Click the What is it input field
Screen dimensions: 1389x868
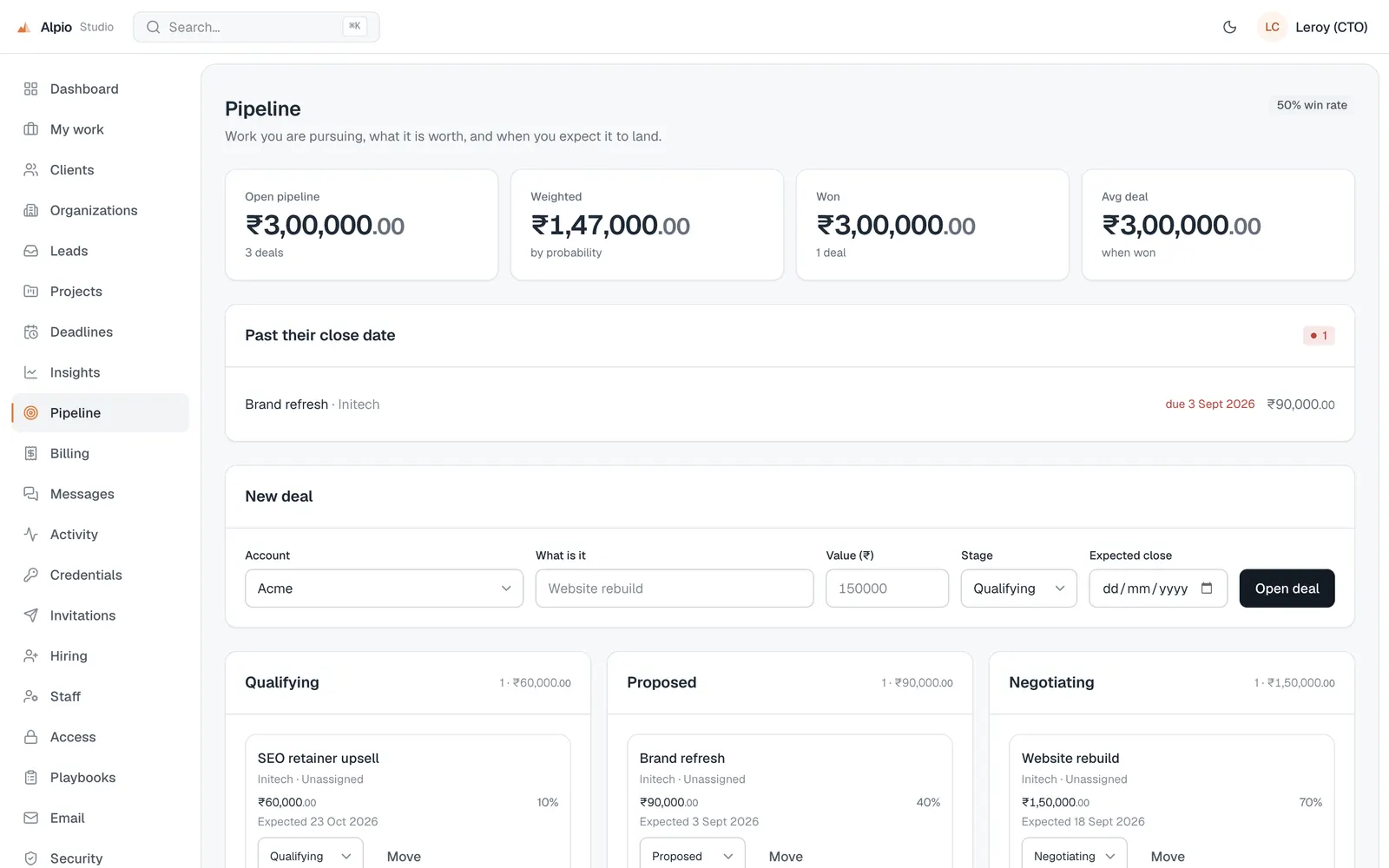675,589
